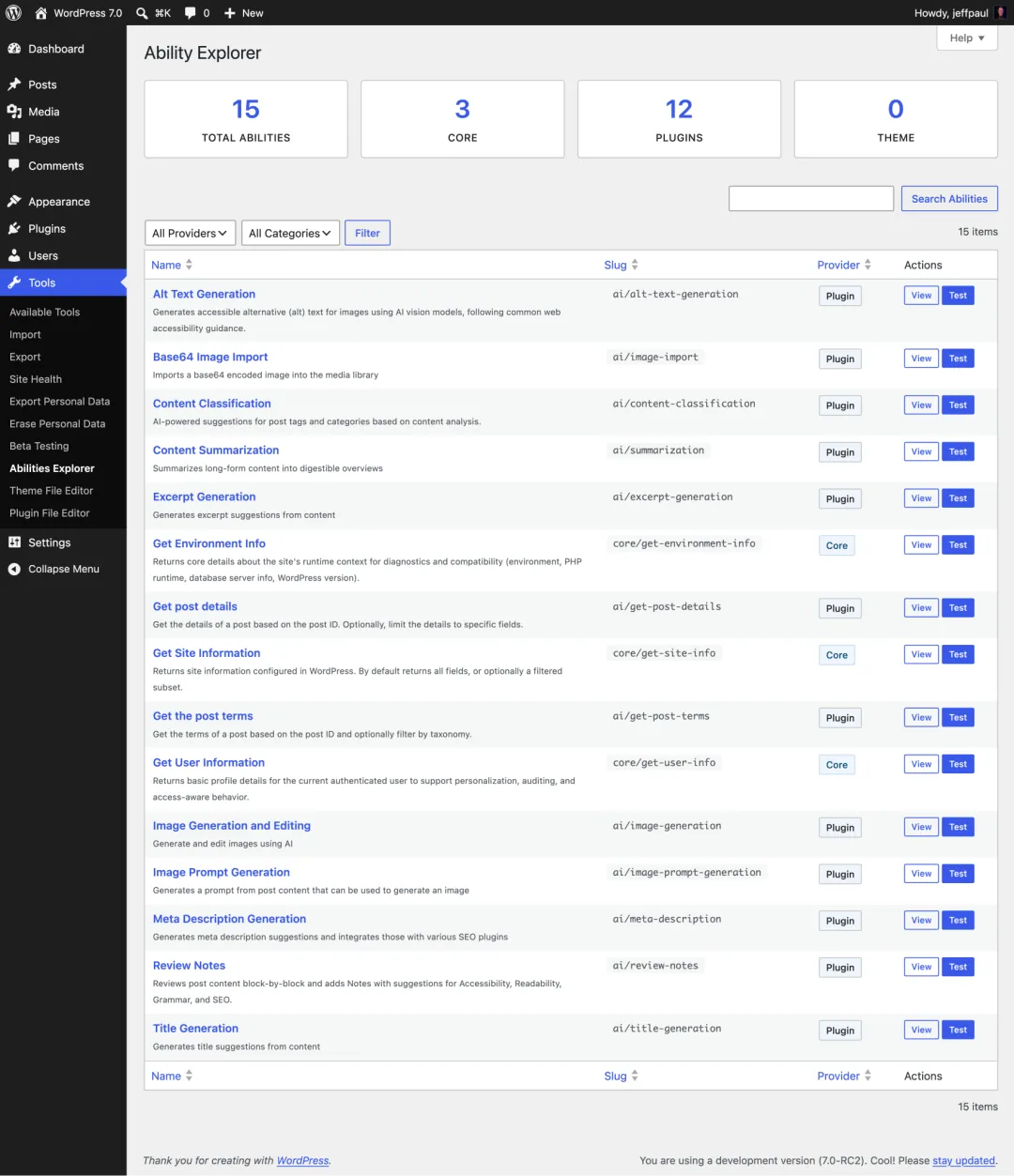
Task: Open Erase Personal Data page
Action: click(x=57, y=424)
